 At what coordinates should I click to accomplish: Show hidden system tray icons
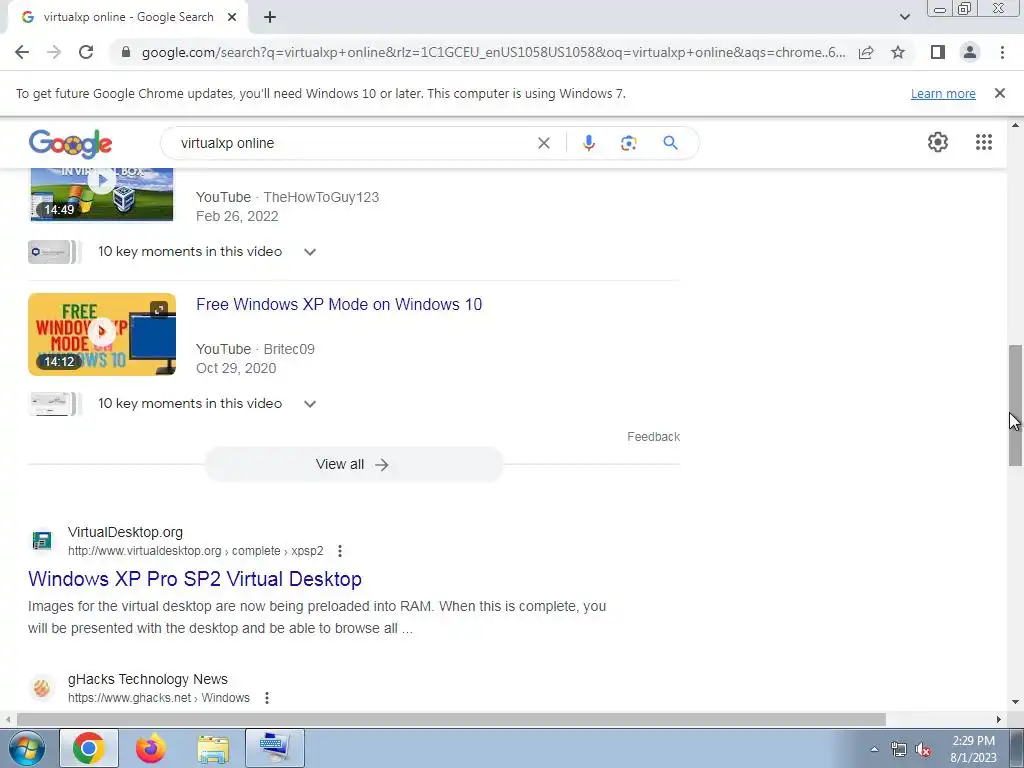(874, 749)
